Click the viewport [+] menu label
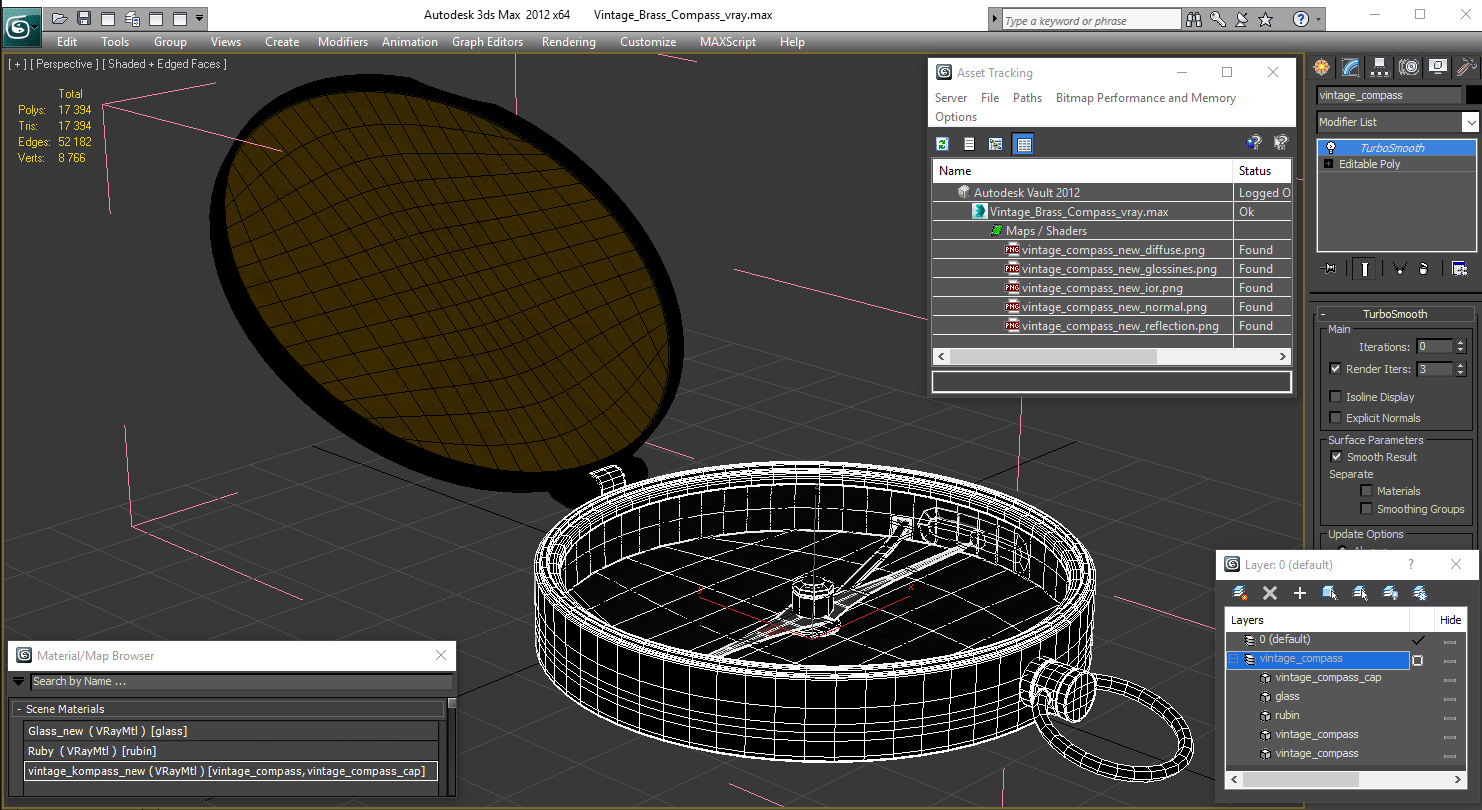Viewport: 1482px width, 810px height. tap(18, 64)
